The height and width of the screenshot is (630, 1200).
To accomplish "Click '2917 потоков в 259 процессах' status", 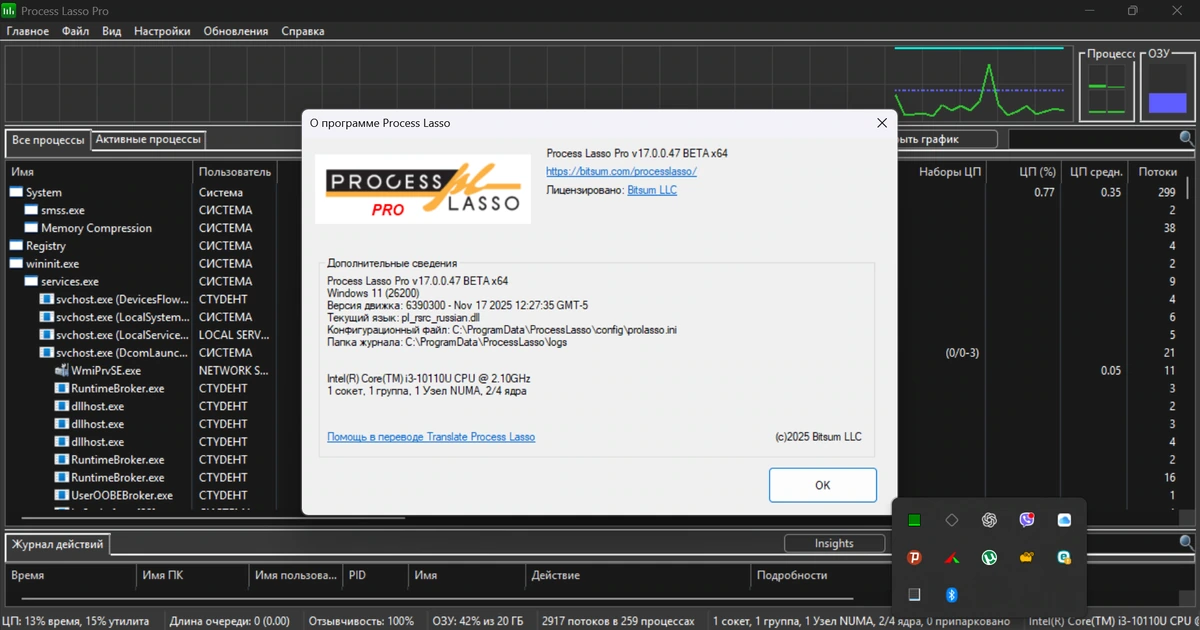I will coord(618,621).
